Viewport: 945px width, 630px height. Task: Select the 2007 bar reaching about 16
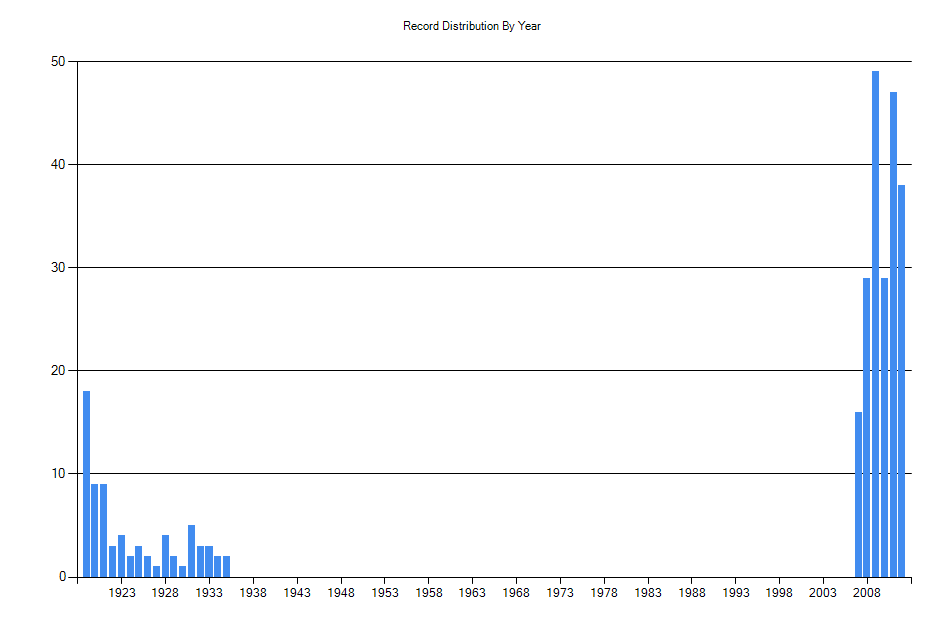pyautogui.click(x=858, y=494)
